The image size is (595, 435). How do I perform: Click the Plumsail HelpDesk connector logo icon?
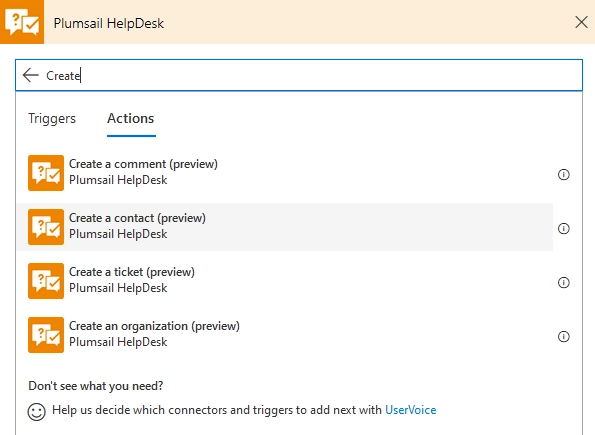click(x=22, y=22)
